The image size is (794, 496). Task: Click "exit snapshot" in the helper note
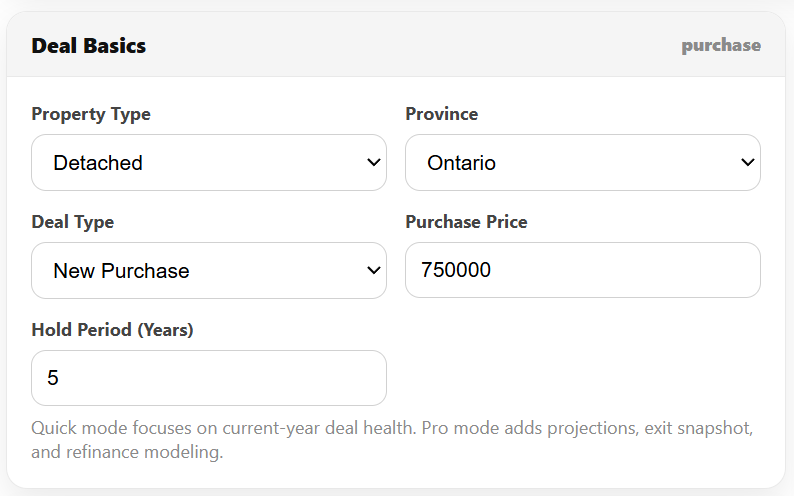692,428
